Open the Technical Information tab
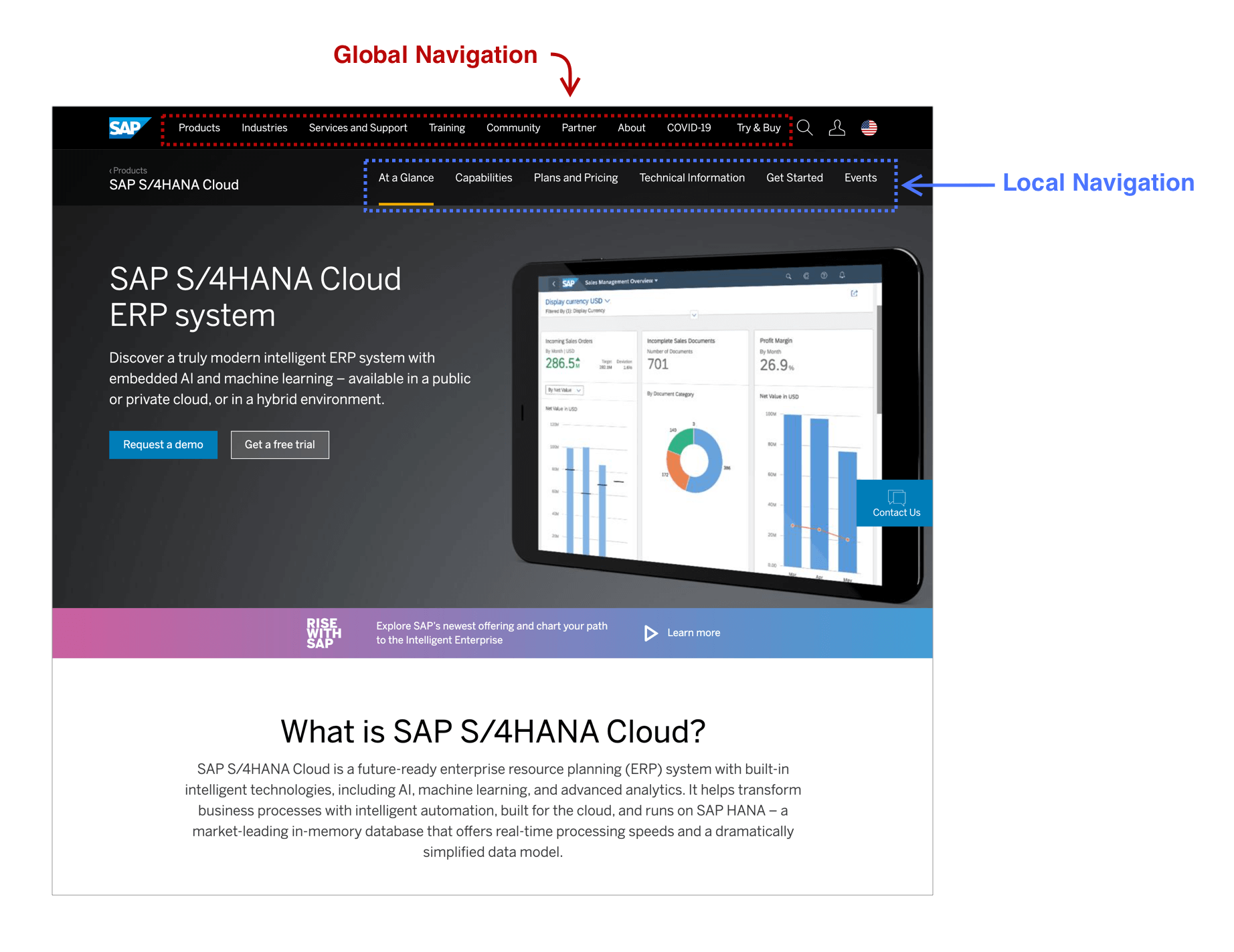 [691, 178]
